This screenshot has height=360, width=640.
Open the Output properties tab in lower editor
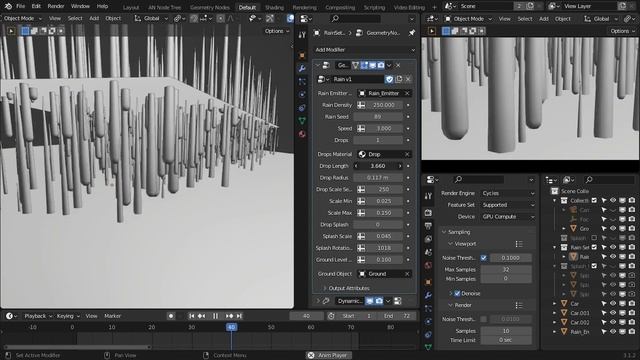428,226
